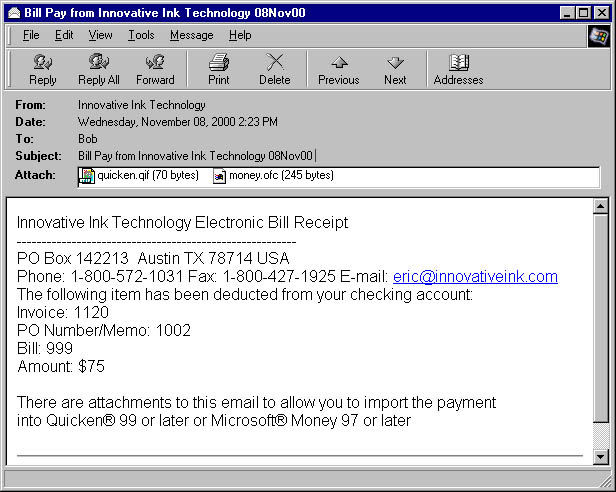The width and height of the screenshot is (616, 492).
Task: Click the recipient name Bob
Action: [88, 139]
